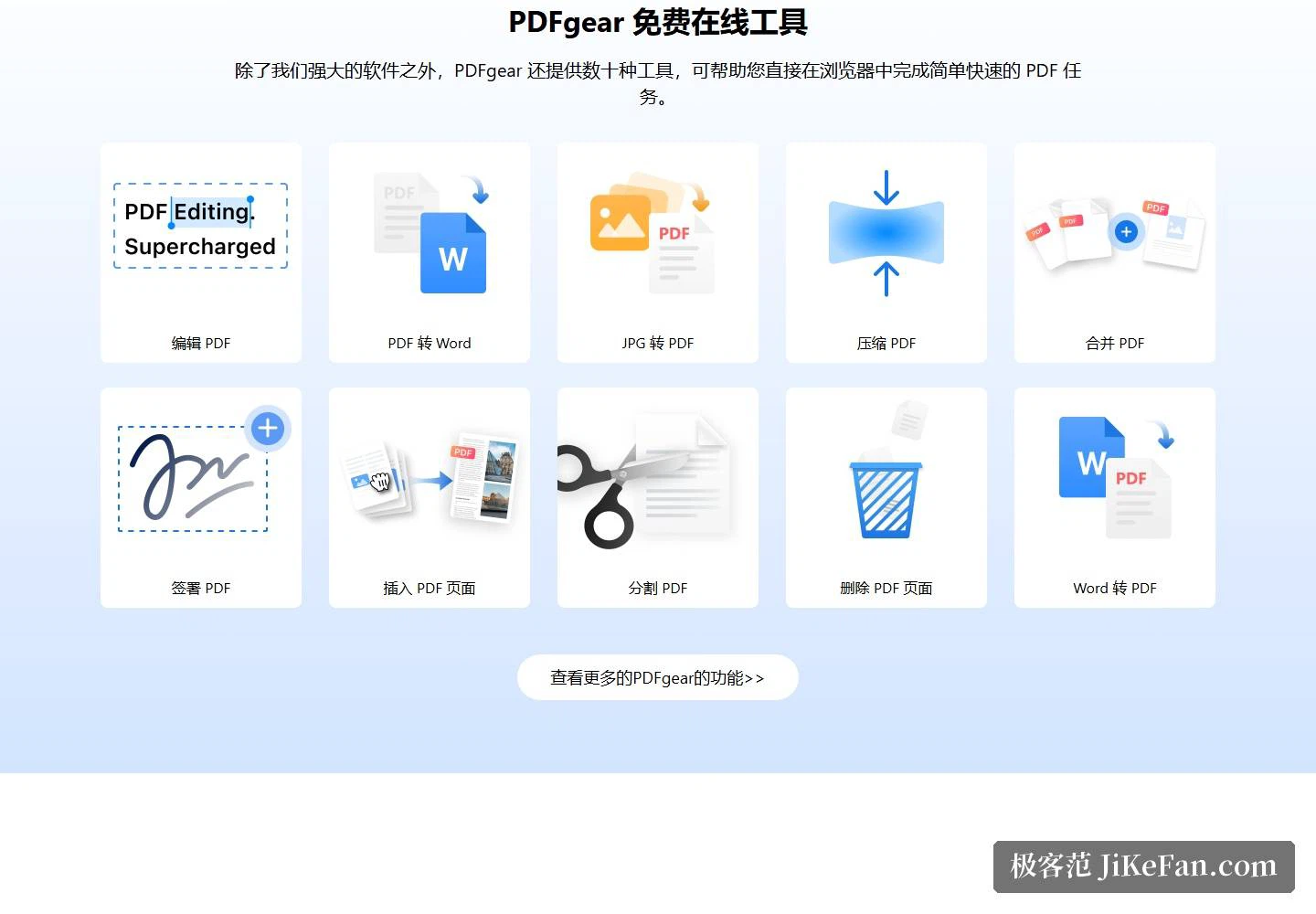Click the PDF 转 Word conversion icon
Screen dimensions: 1316x914
pos(431,233)
